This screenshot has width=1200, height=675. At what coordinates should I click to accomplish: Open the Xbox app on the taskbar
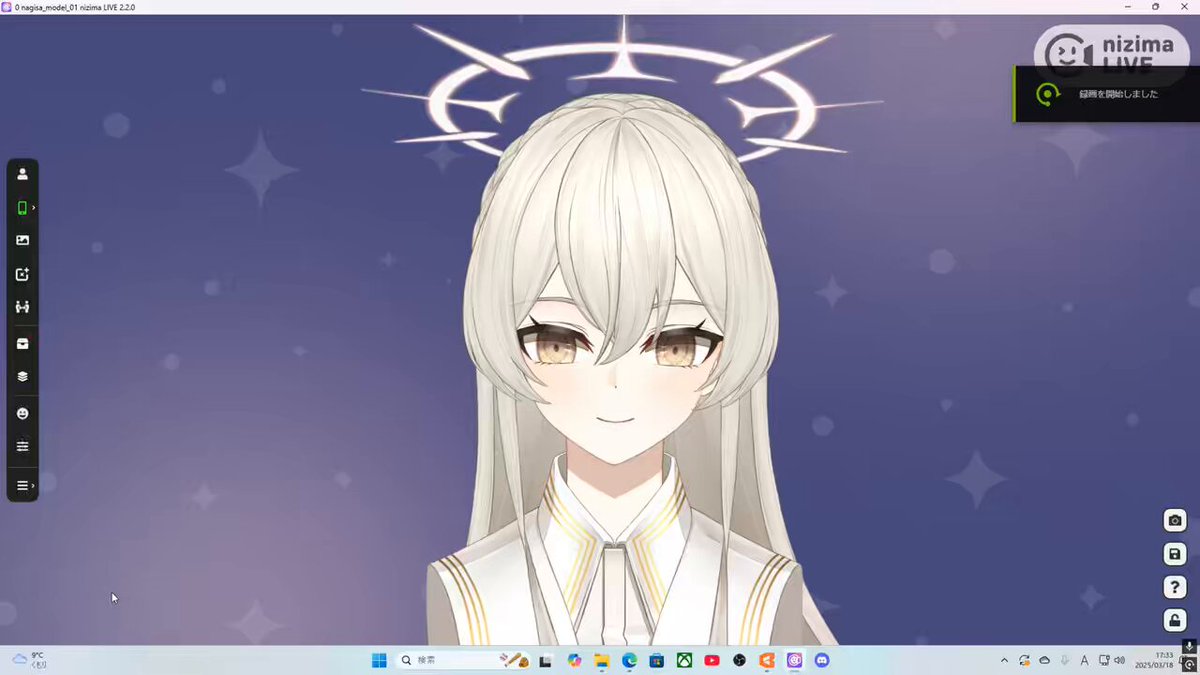click(x=685, y=660)
